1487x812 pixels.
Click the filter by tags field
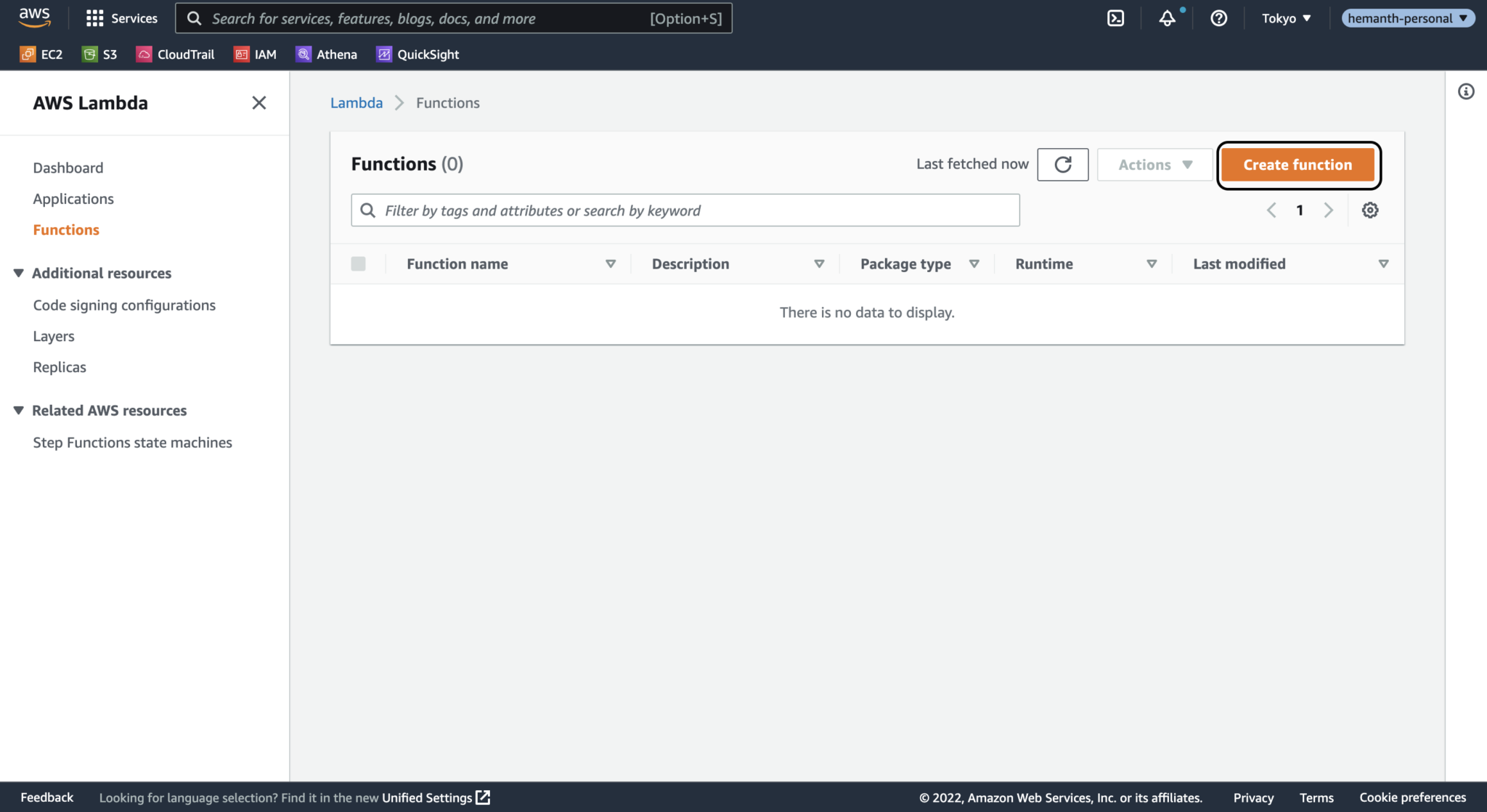685,210
